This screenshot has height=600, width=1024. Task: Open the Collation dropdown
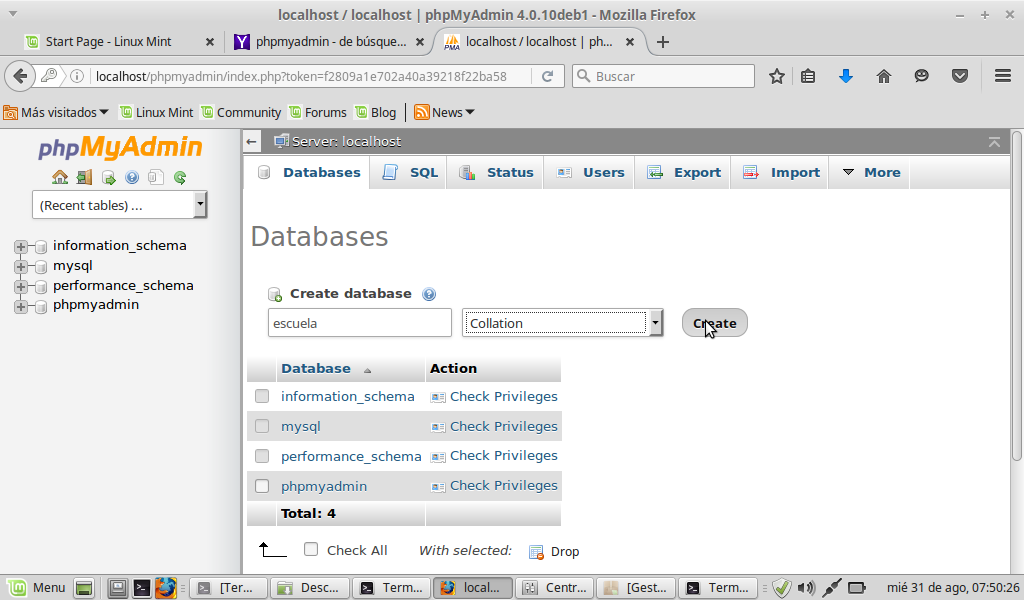pyautogui.click(x=562, y=323)
